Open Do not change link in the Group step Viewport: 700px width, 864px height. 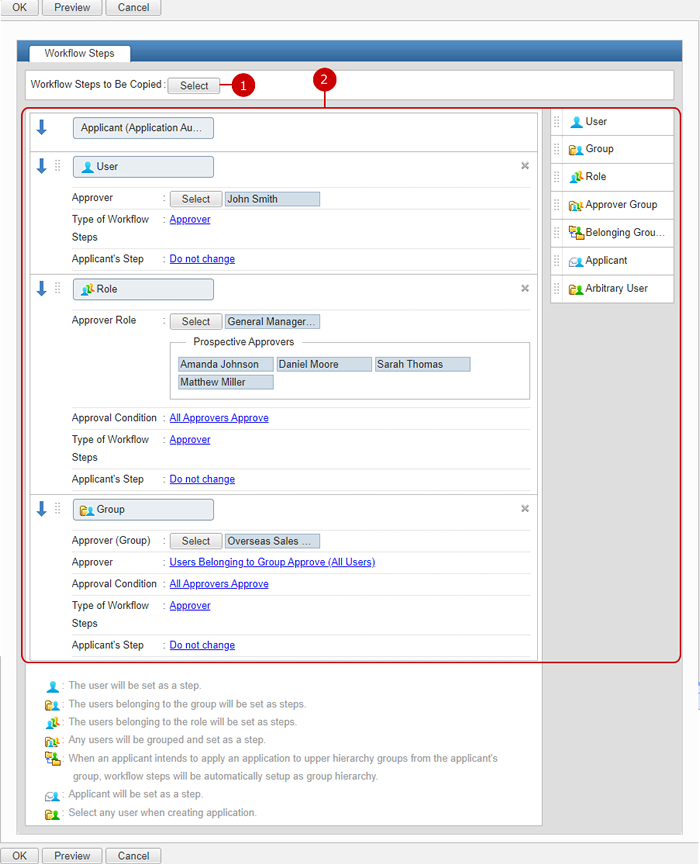coord(202,645)
